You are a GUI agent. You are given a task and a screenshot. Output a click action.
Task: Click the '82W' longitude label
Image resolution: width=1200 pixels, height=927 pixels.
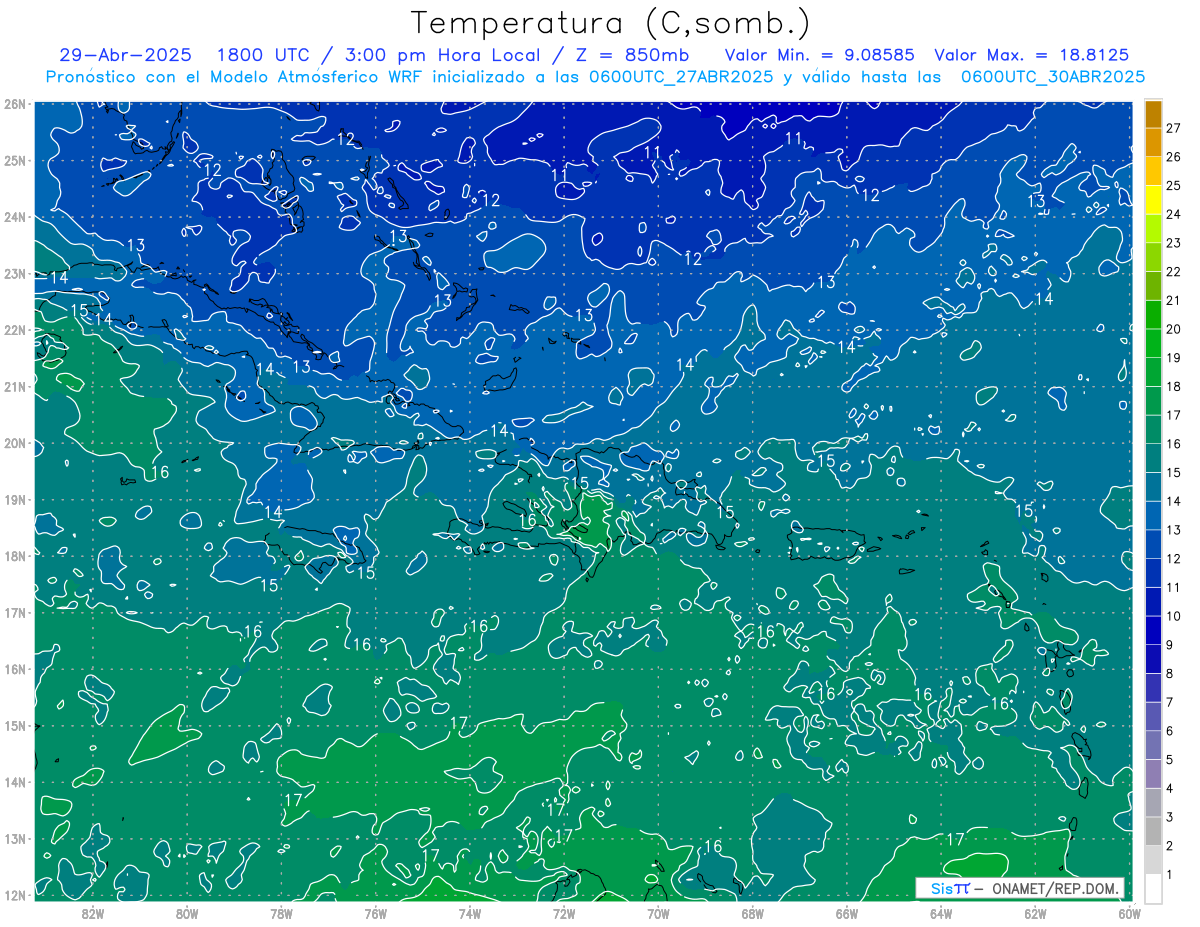point(92,913)
